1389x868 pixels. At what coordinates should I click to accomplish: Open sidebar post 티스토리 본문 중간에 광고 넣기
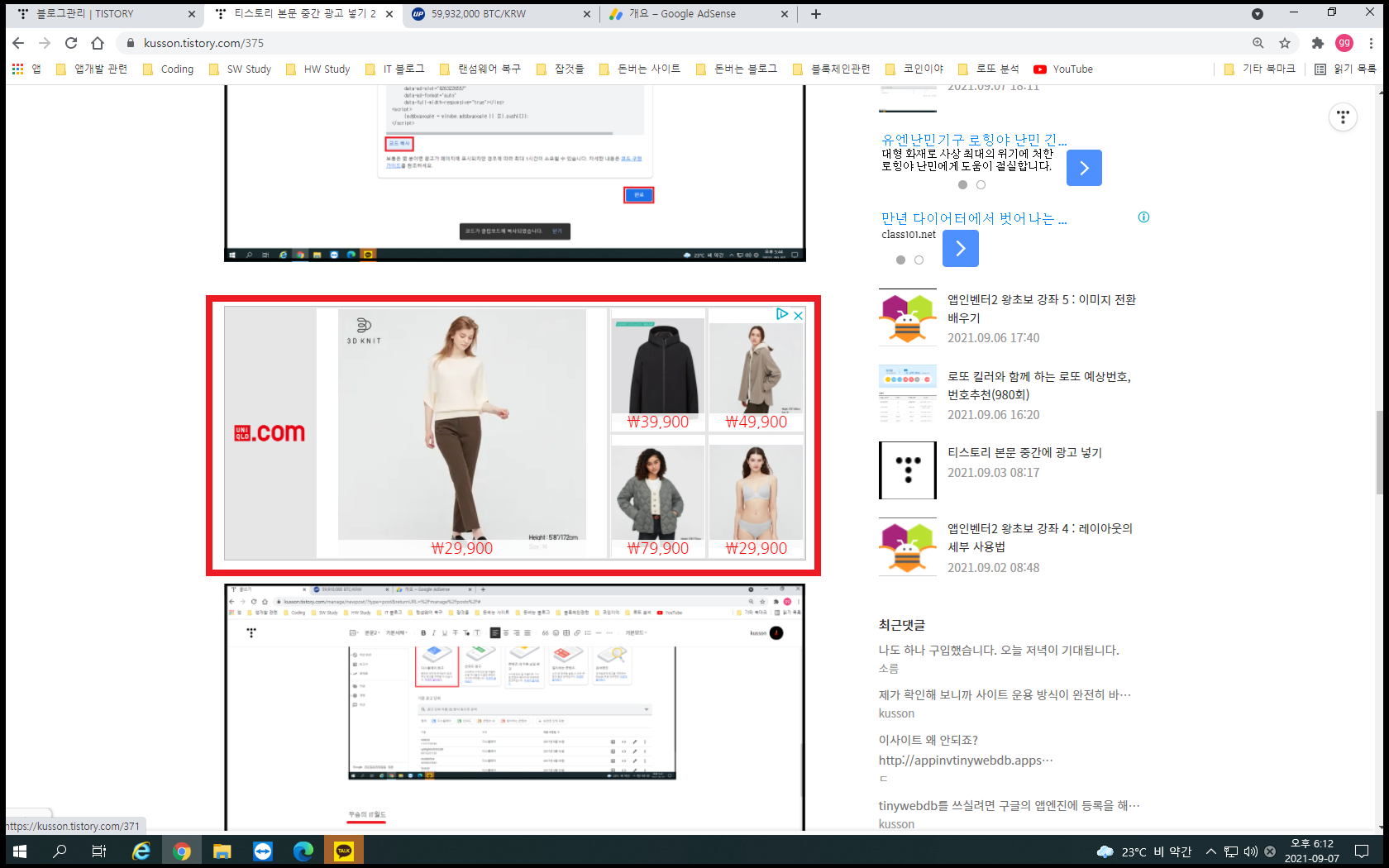[x=1024, y=452]
